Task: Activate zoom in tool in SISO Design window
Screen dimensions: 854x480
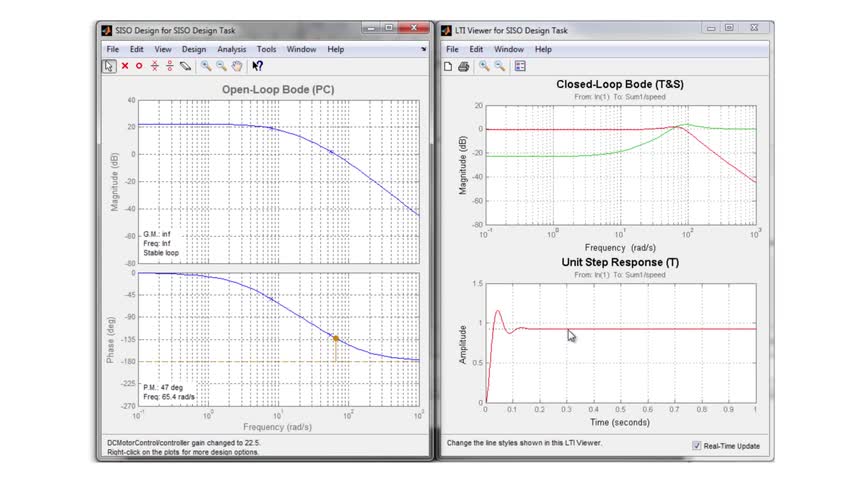Action: (206, 66)
